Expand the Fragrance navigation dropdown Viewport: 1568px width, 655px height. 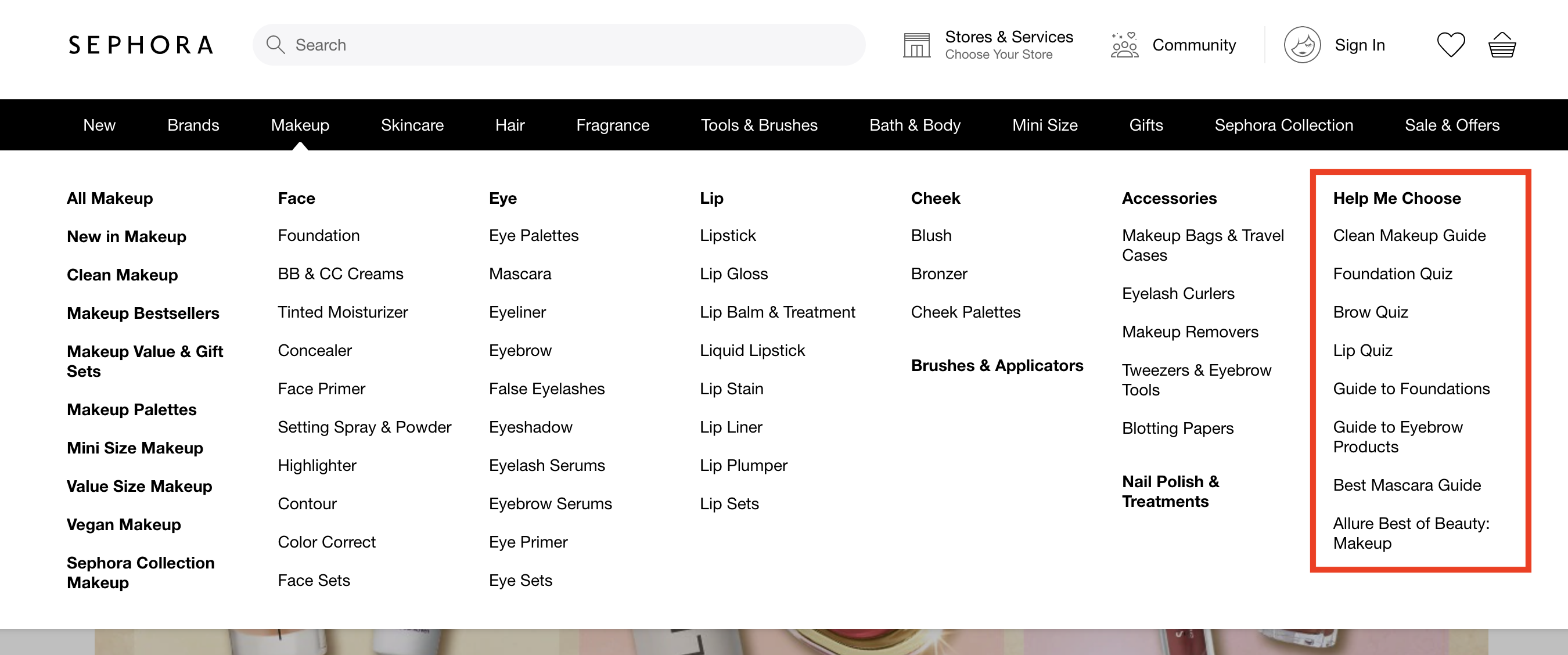[x=612, y=125]
